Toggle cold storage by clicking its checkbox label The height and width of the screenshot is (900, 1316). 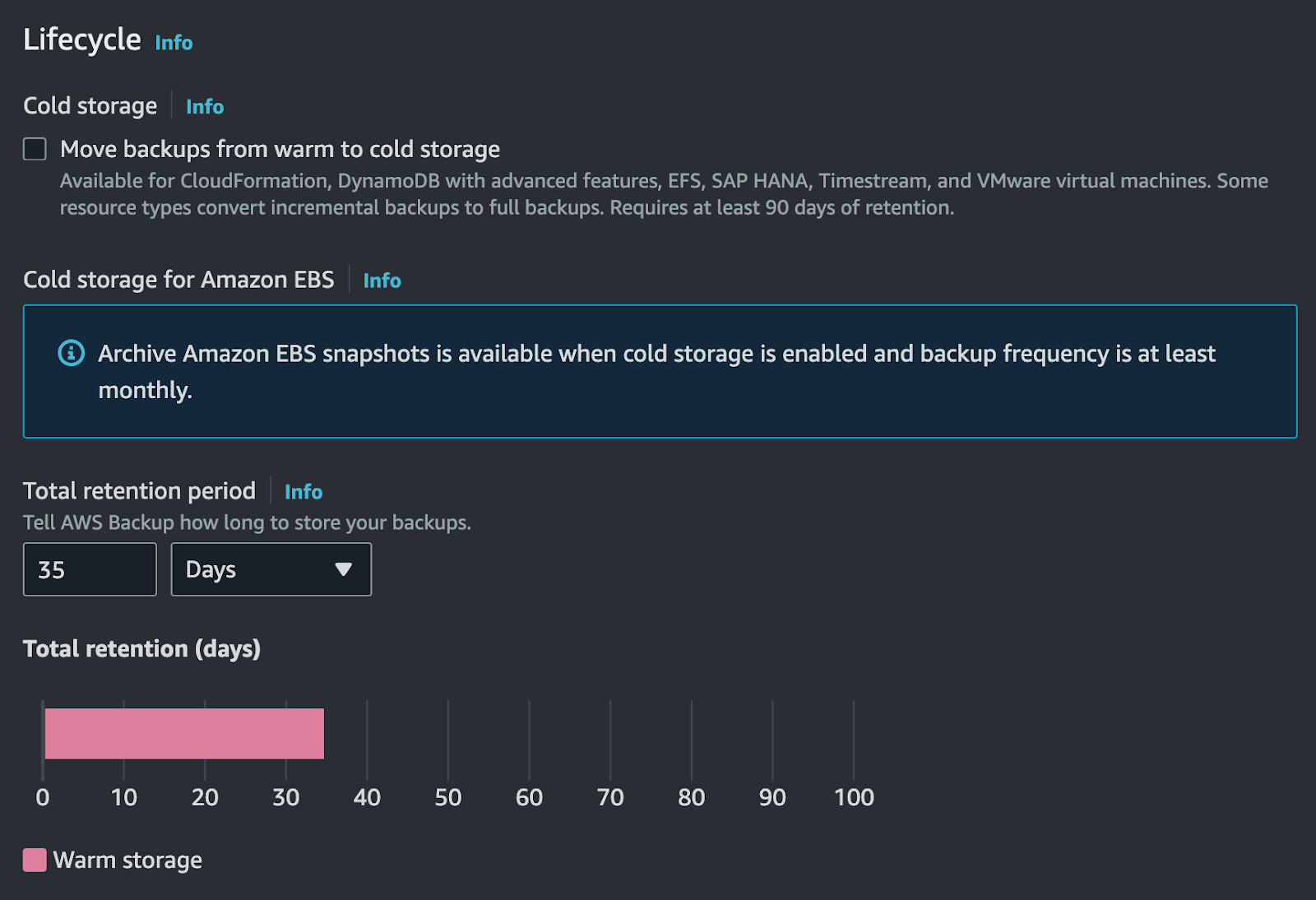click(x=280, y=149)
